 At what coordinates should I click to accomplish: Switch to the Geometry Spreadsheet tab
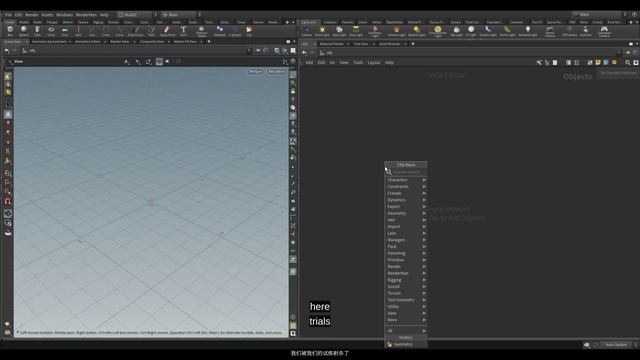point(49,42)
